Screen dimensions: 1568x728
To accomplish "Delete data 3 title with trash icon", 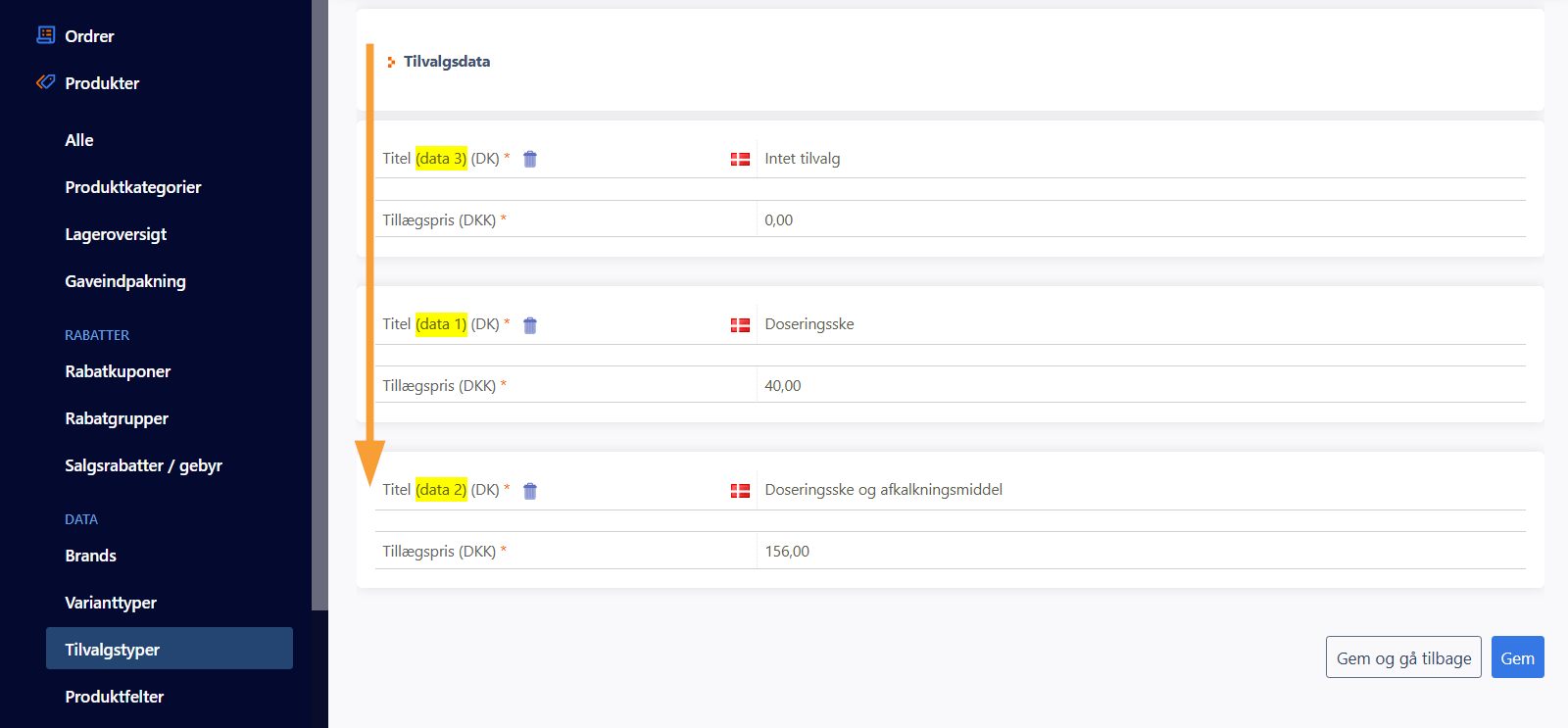I will (x=530, y=159).
